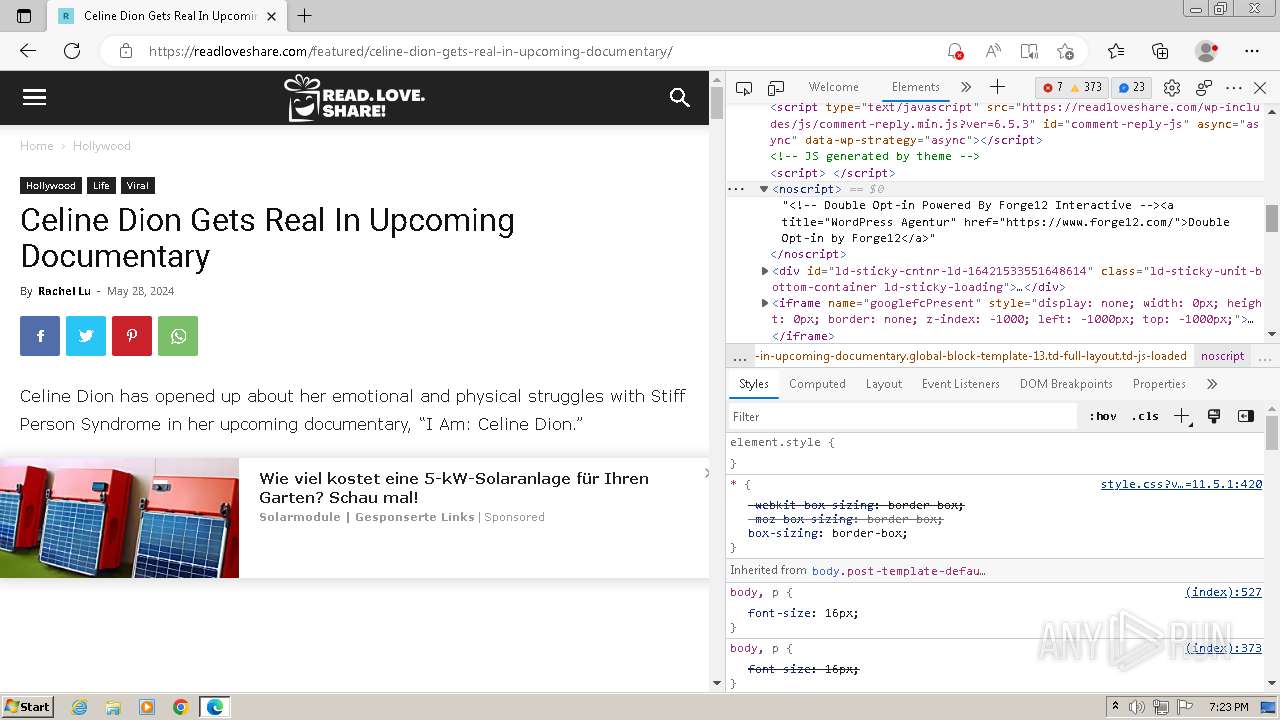Select the noscript breadcrumb item

[x=1222, y=356]
